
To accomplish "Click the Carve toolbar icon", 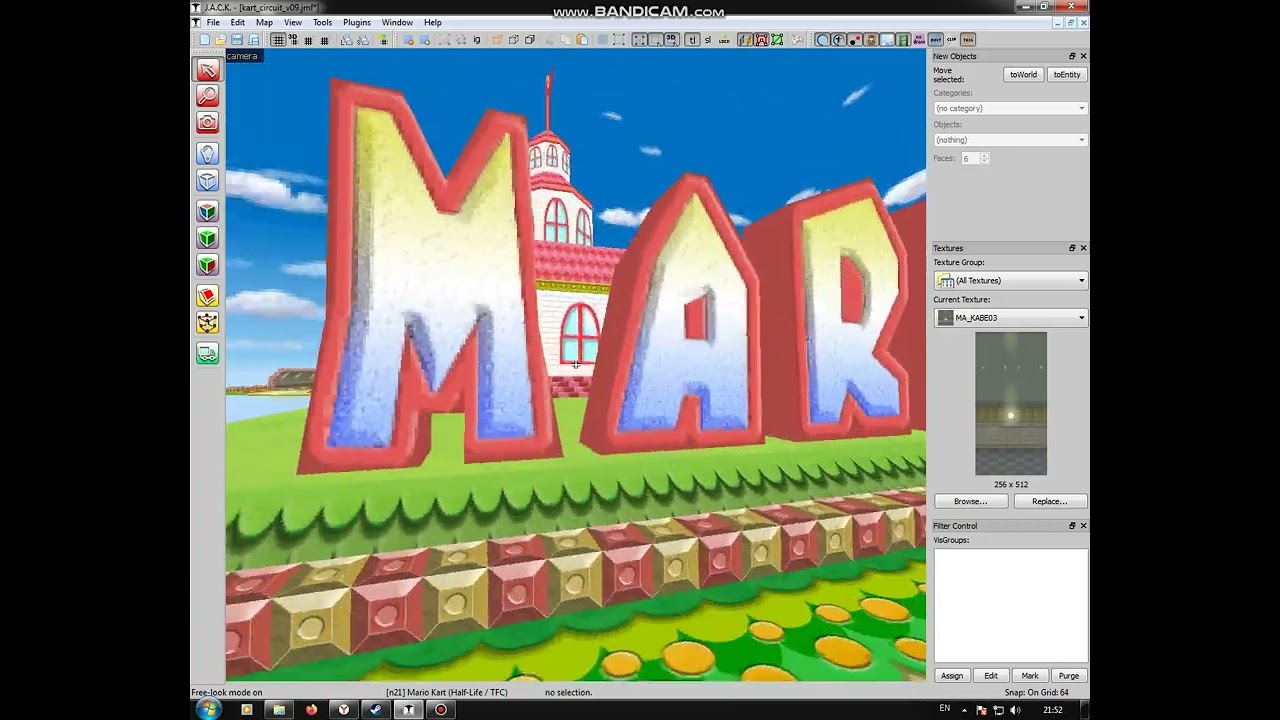I will (x=408, y=40).
